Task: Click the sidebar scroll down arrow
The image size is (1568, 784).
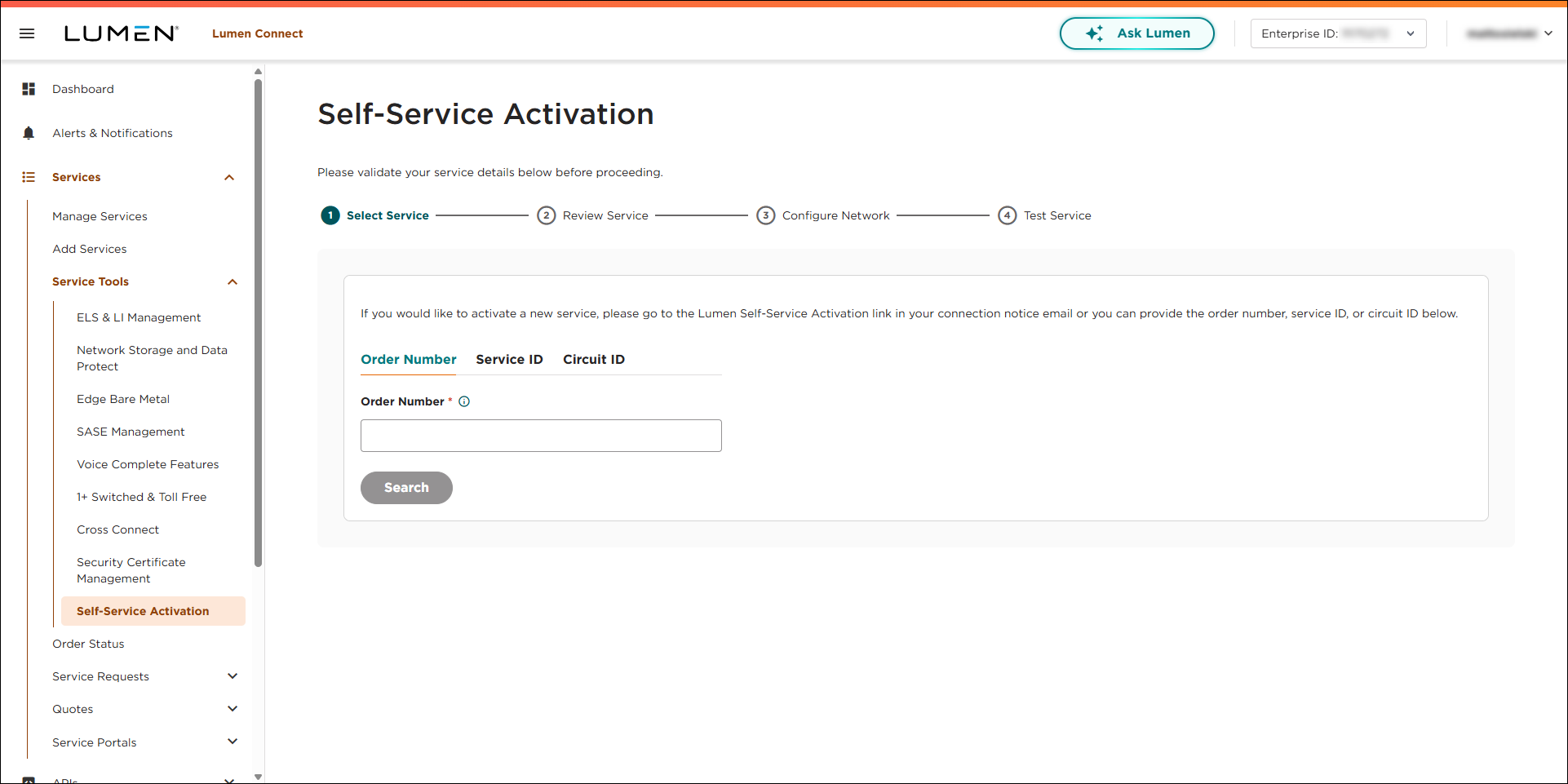Action: click(259, 777)
